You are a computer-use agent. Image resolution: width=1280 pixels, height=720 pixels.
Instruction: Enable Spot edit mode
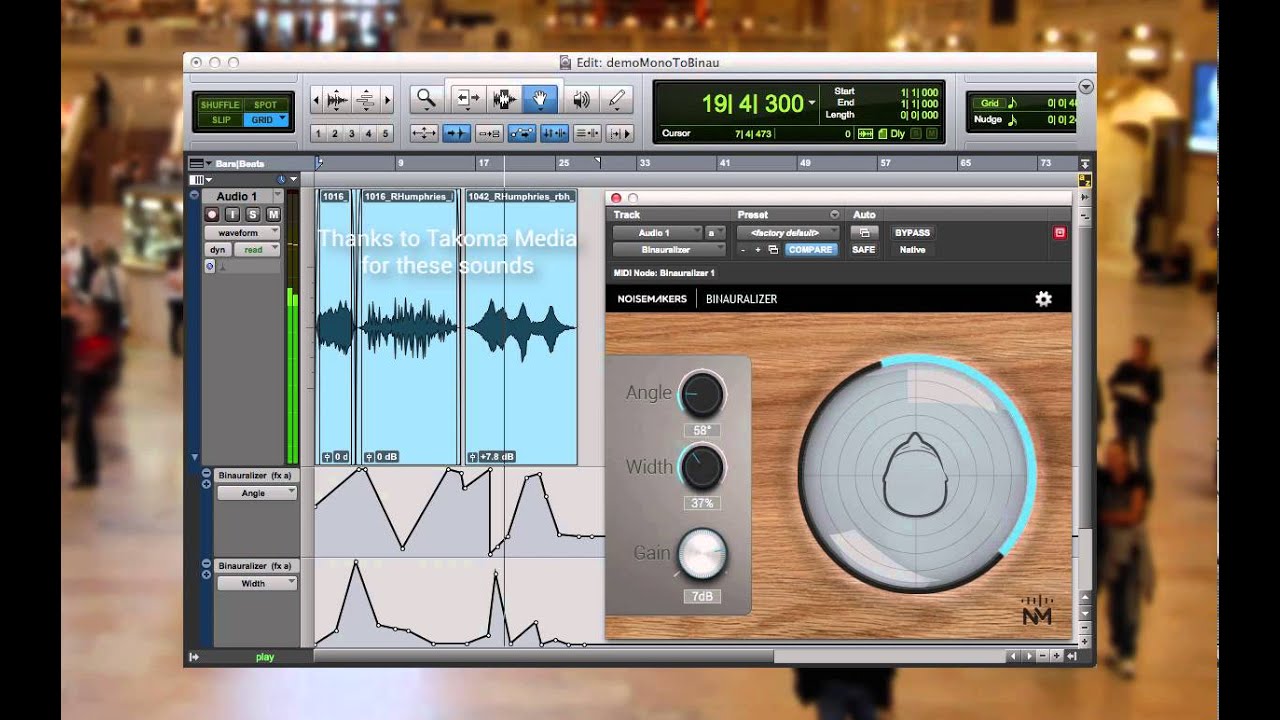tap(265, 104)
